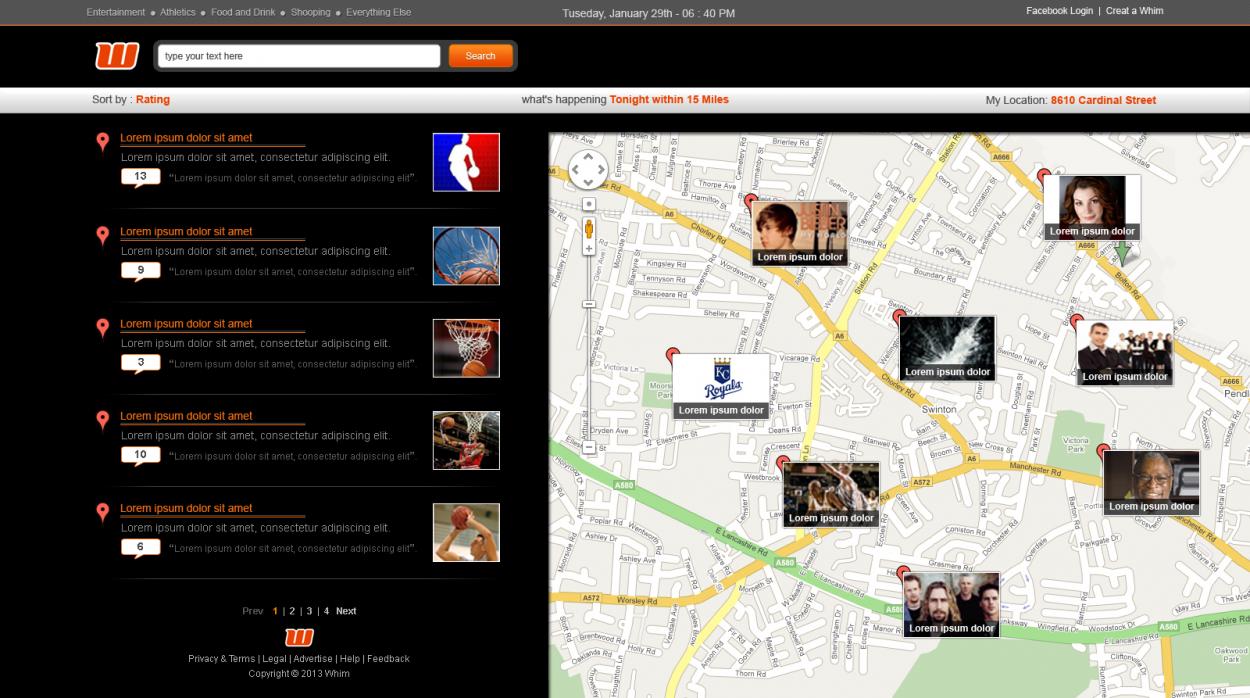The height and width of the screenshot is (698, 1250).
Task: Click the Whim logo above the search bar
Action: [117, 56]
